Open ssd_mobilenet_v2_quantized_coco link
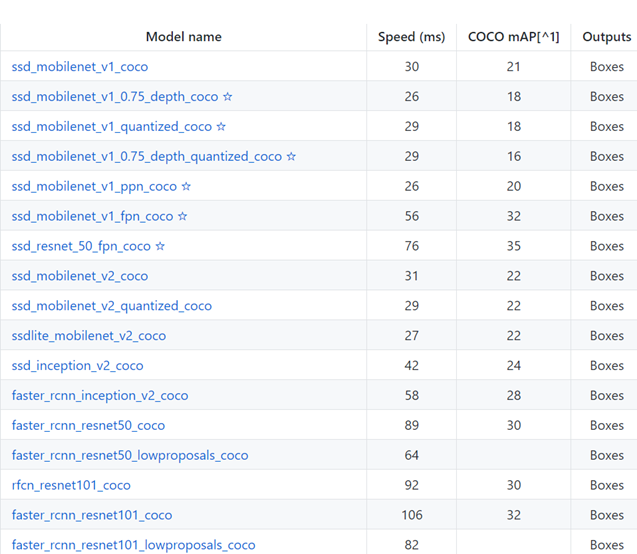The width and height of the screenshot is (637, 554). coord(112,306)
